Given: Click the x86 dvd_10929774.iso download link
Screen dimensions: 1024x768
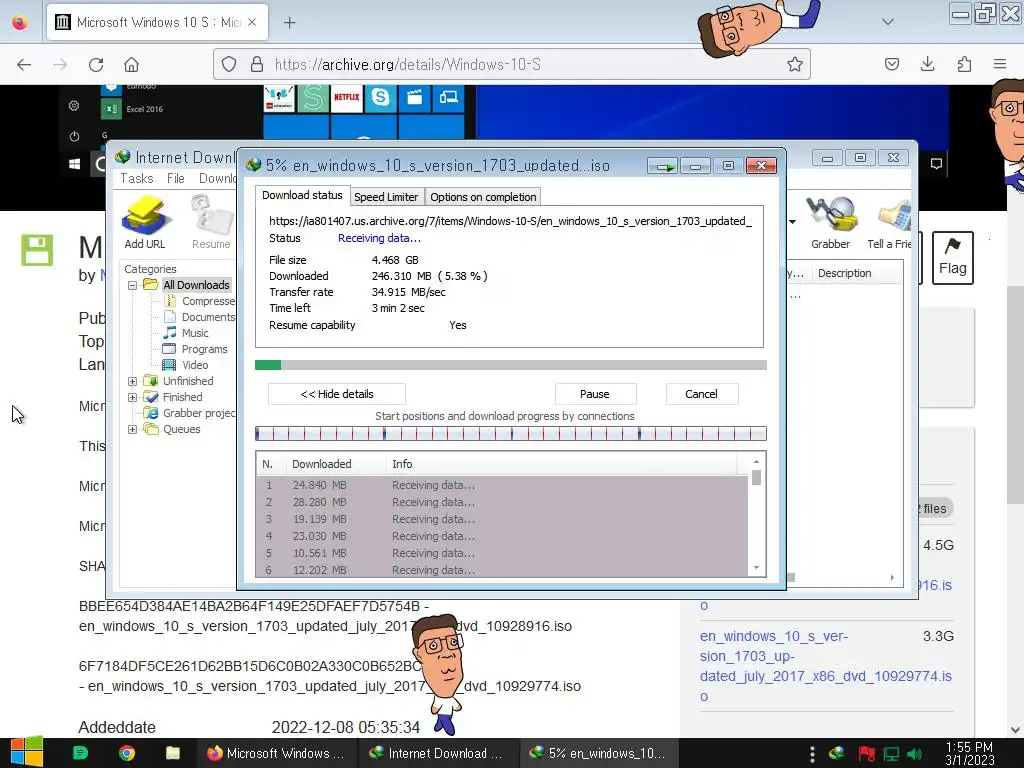Looking at the screenshot, I should [x=825, y=666].
